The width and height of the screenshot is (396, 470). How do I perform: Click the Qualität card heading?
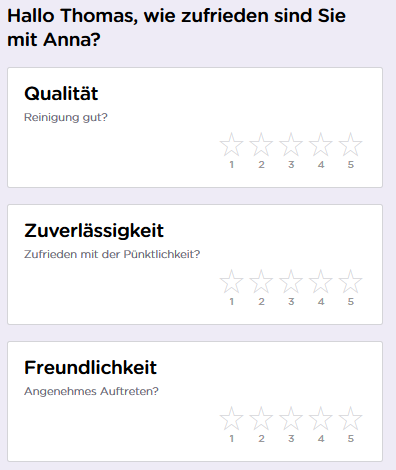pos(61,93)
